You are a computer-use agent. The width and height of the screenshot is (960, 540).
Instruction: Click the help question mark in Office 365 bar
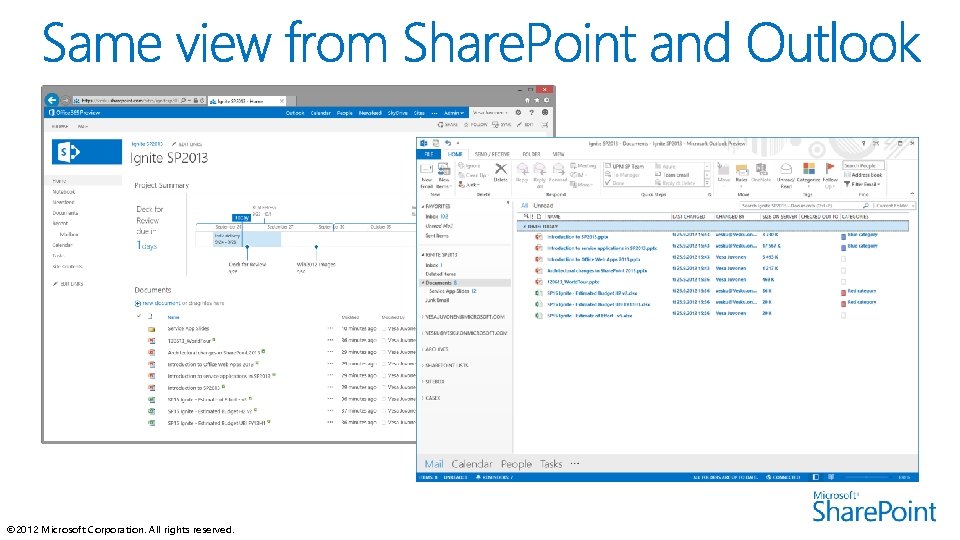pyautogui.click(x=531, y=113)
